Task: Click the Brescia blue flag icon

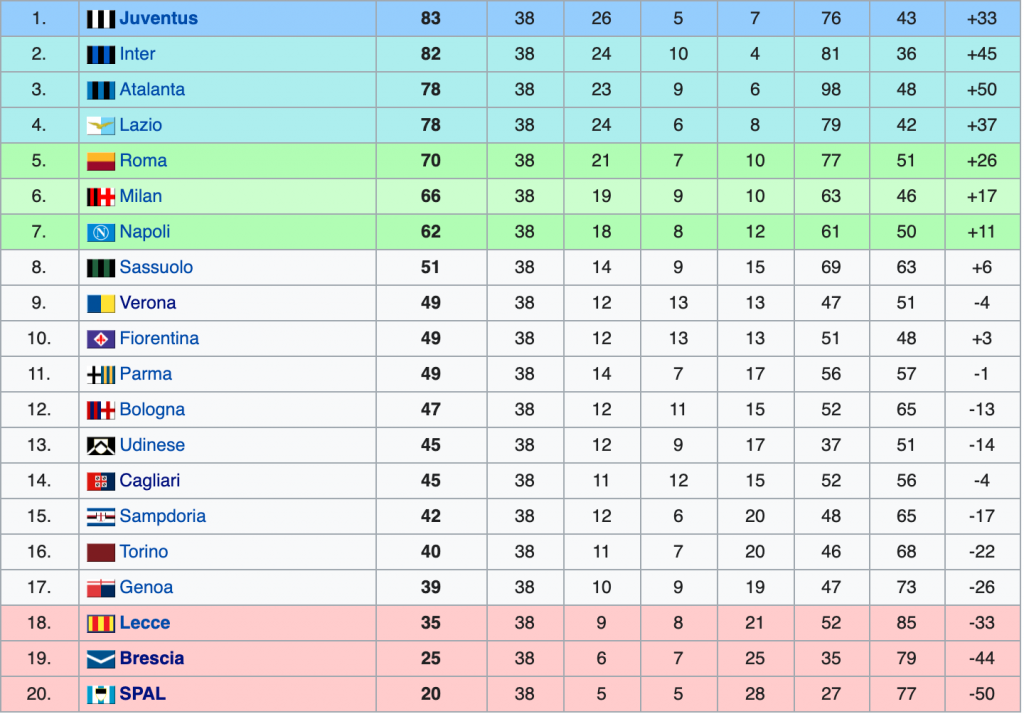Action: tap(101, 659)
